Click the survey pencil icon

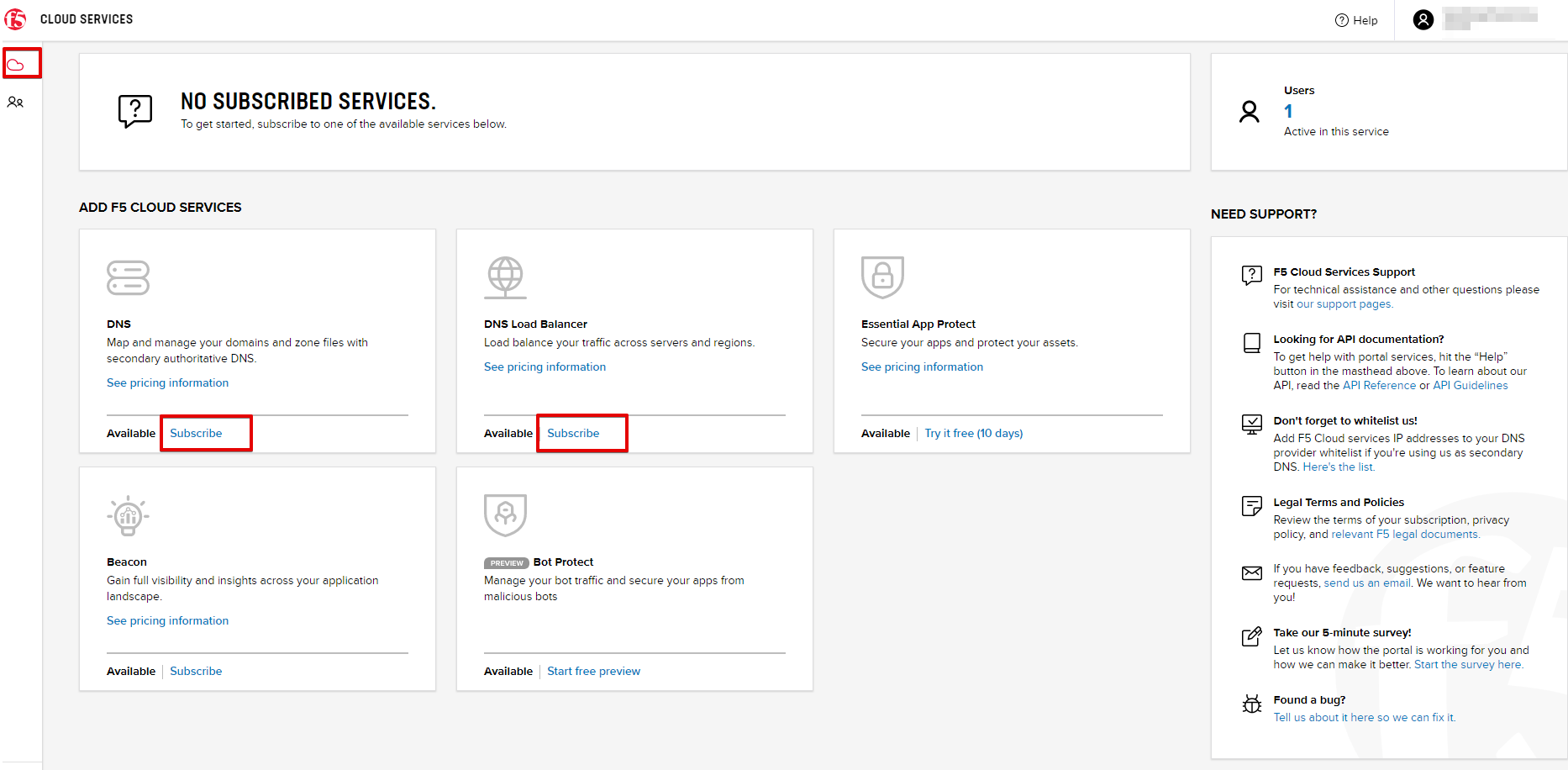(1252, 636)
